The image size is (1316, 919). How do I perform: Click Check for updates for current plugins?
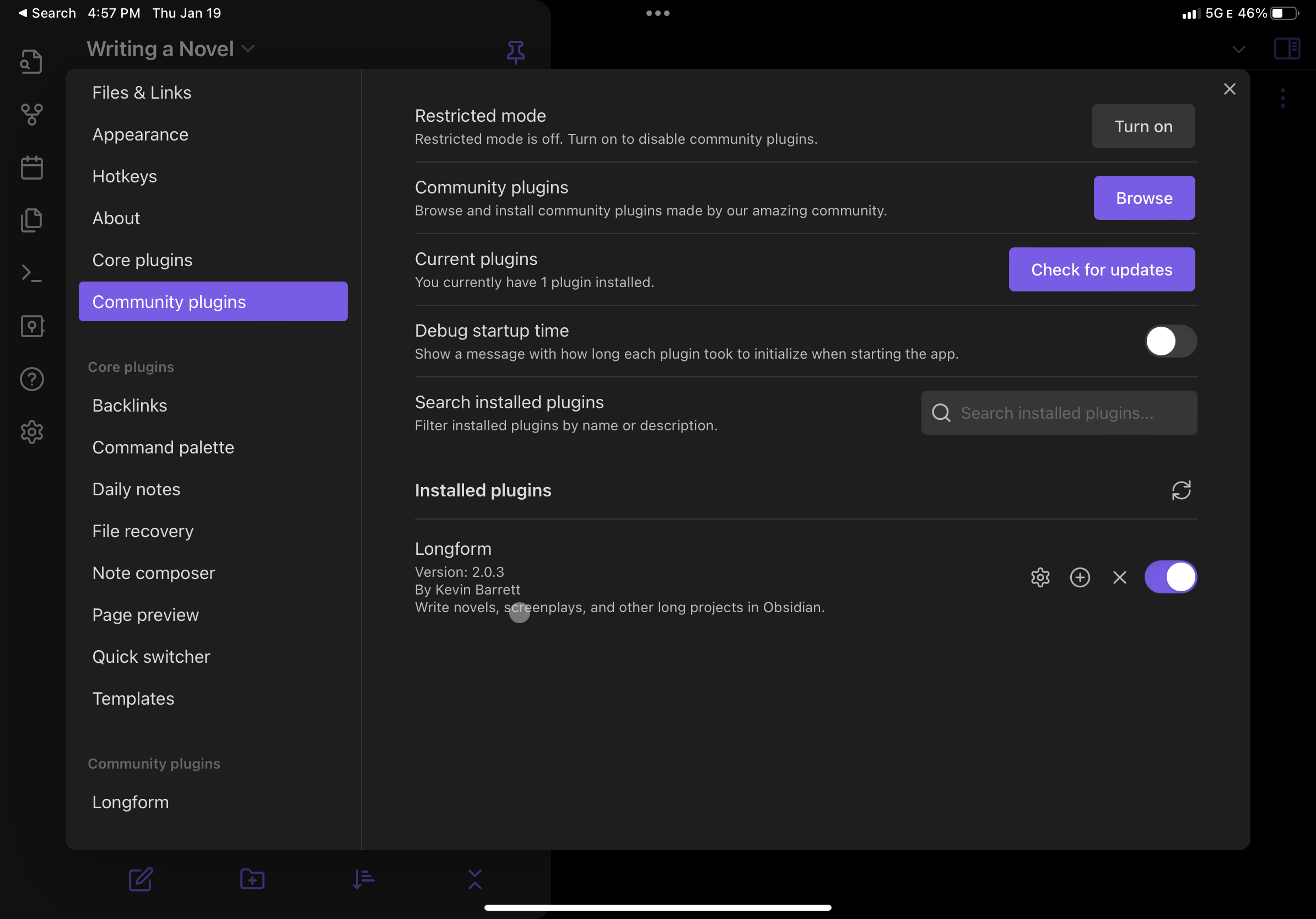click(1101, 269)
